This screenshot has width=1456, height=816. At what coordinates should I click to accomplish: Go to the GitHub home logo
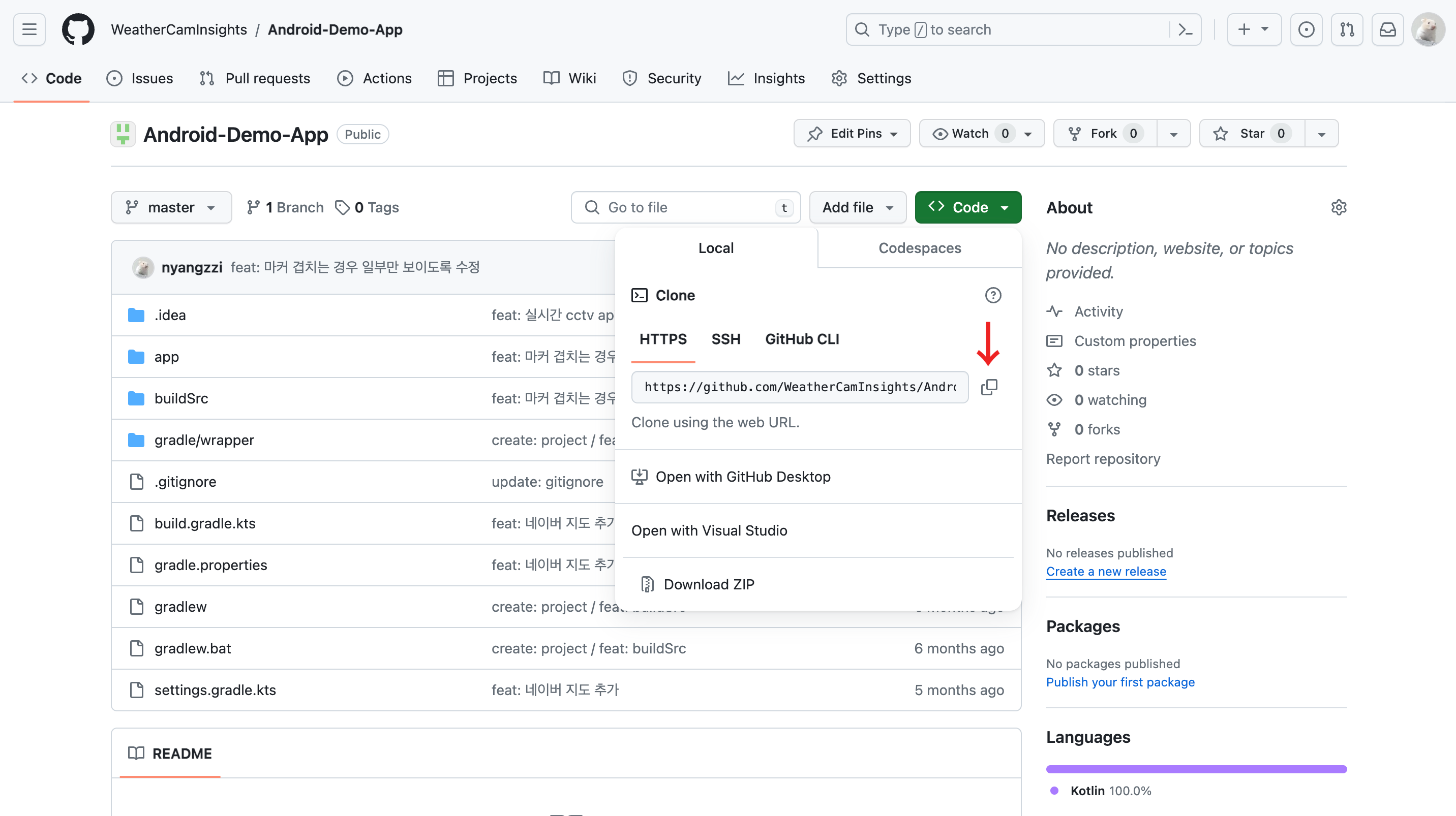tap(78, 29)
